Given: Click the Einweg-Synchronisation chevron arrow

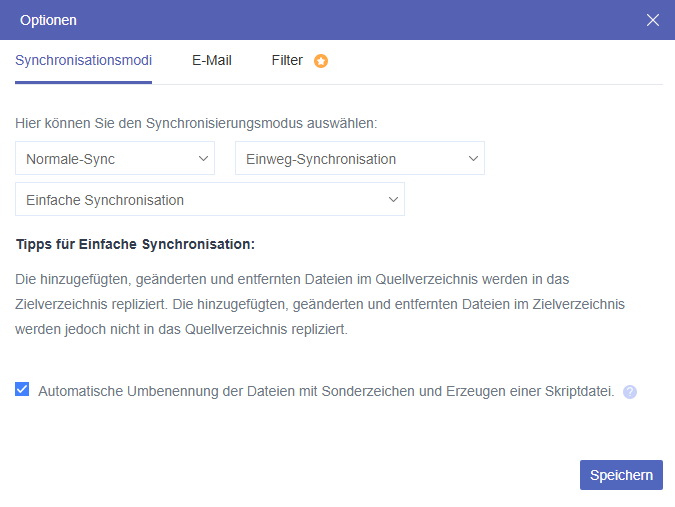Looking at the screenshot, I should pyautogui.click(x=473, y=158).
